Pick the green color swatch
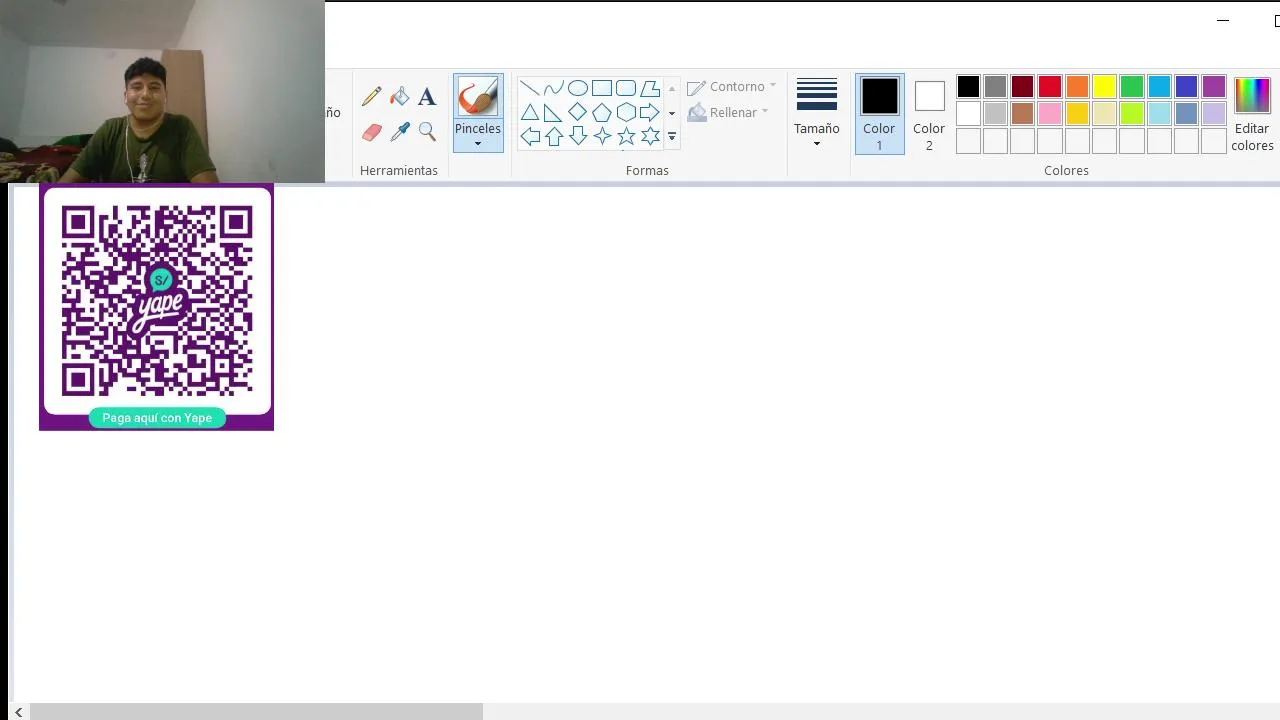This screenshot has width=1280, height=720. coord(1132,87)
